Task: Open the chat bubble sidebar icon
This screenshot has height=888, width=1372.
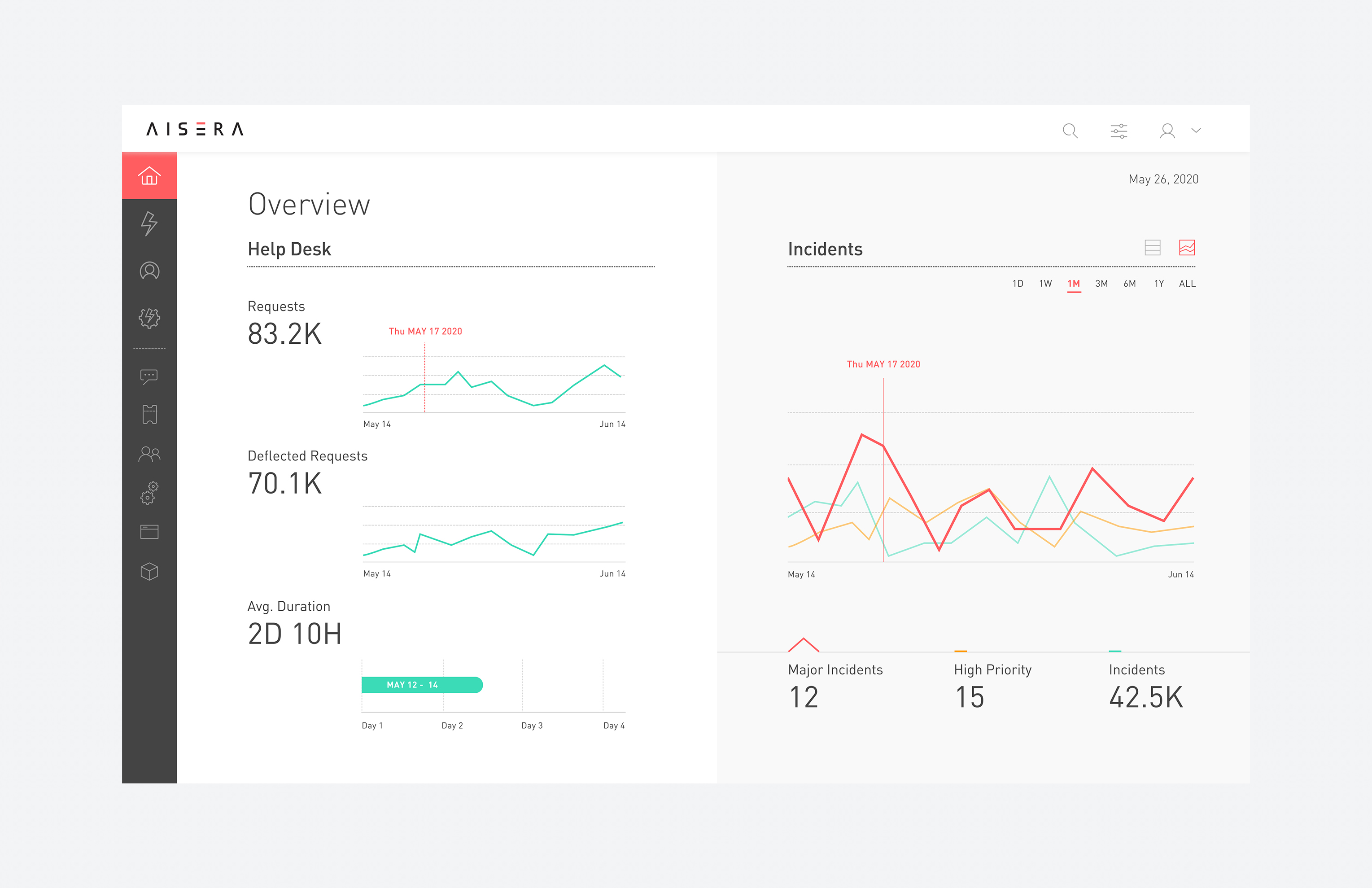Action: pyautogui.click(x=149, y=376)
